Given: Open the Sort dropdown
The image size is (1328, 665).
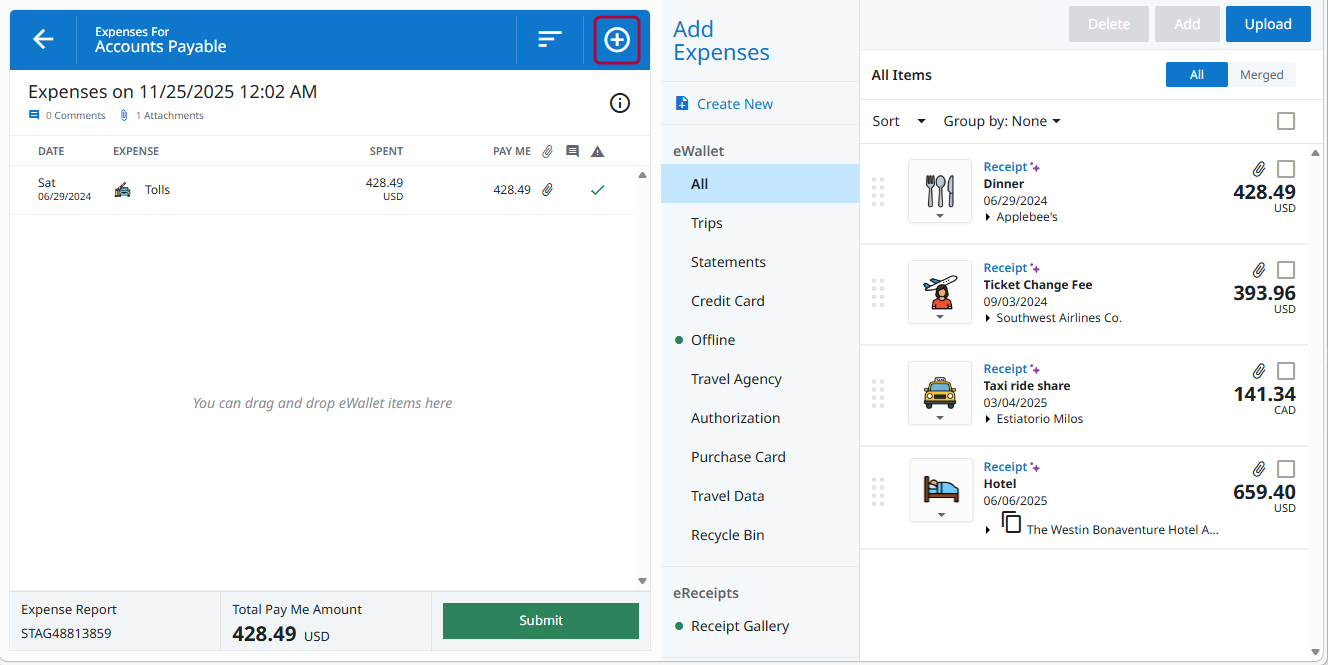Looking at the screenshot, I should tap(897, 121).
